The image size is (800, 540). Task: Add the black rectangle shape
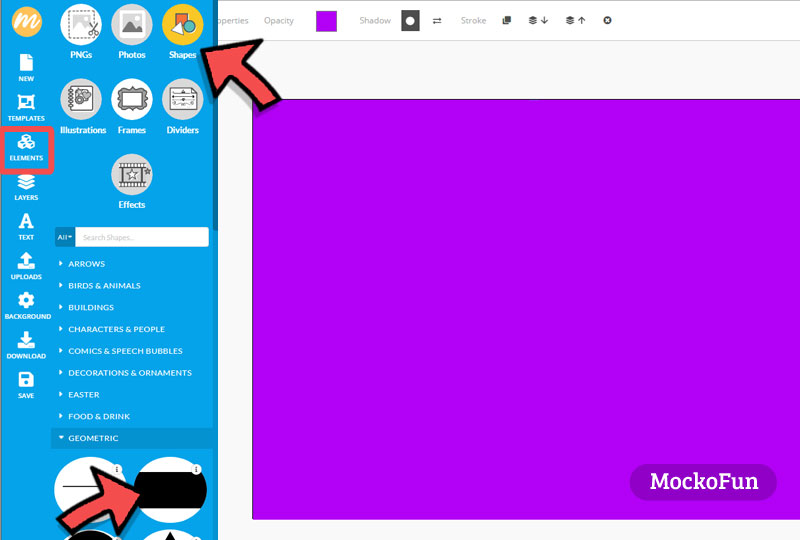[170, 490]
